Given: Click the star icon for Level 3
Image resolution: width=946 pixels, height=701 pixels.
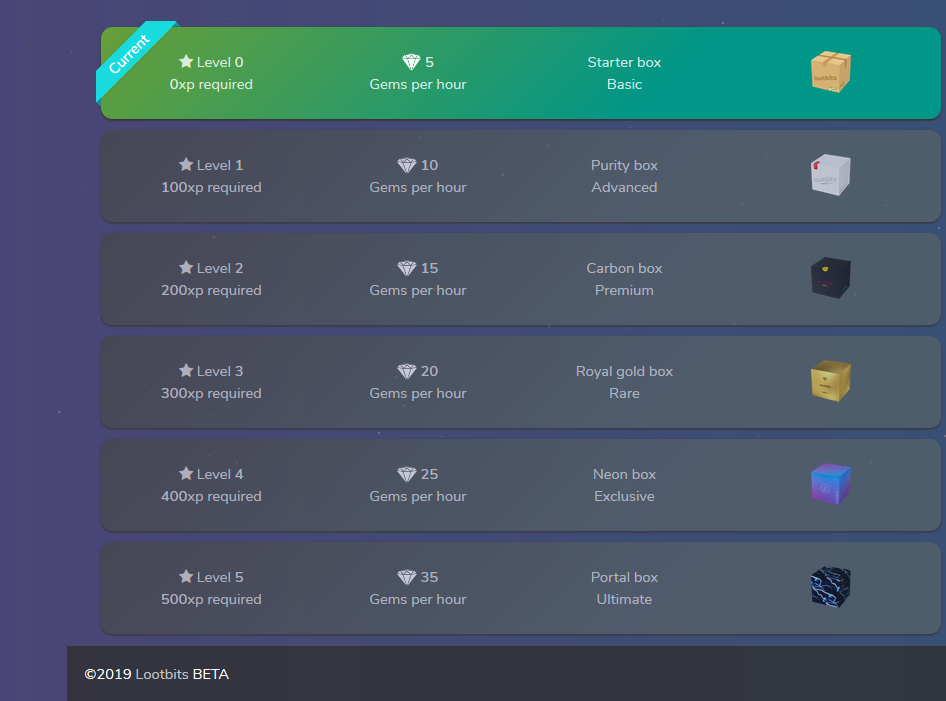Looking at the screenshot, I should tap(184, 370).
